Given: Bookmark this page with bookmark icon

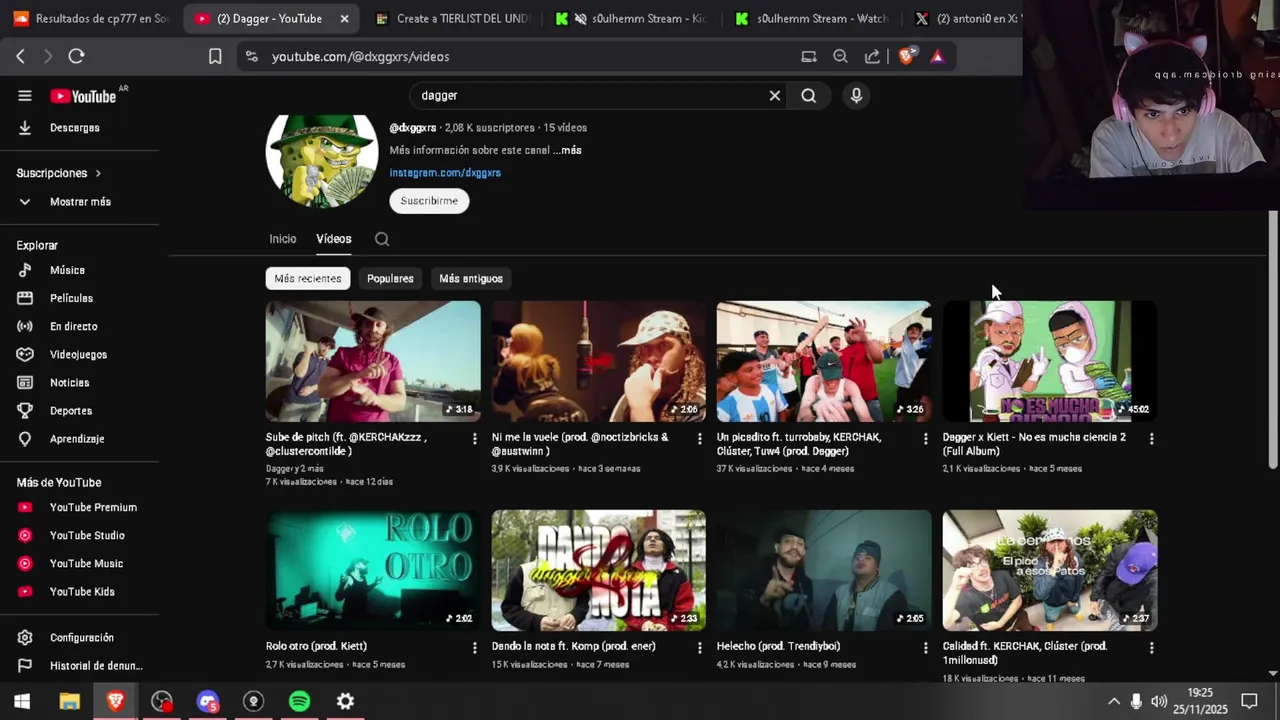Looking at the screenshot, I should coord(215,57).
